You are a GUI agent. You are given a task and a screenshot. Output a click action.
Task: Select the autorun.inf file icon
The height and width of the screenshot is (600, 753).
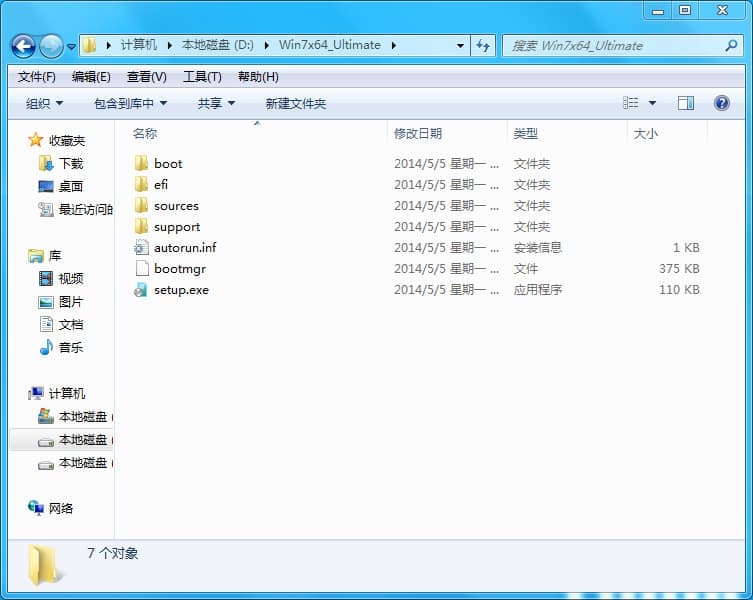(141, 247)
